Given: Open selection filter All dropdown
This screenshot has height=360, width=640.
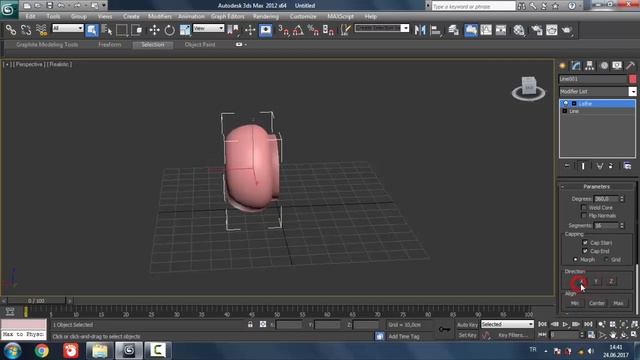Looking at the screenshot, I should click(68, 28).
